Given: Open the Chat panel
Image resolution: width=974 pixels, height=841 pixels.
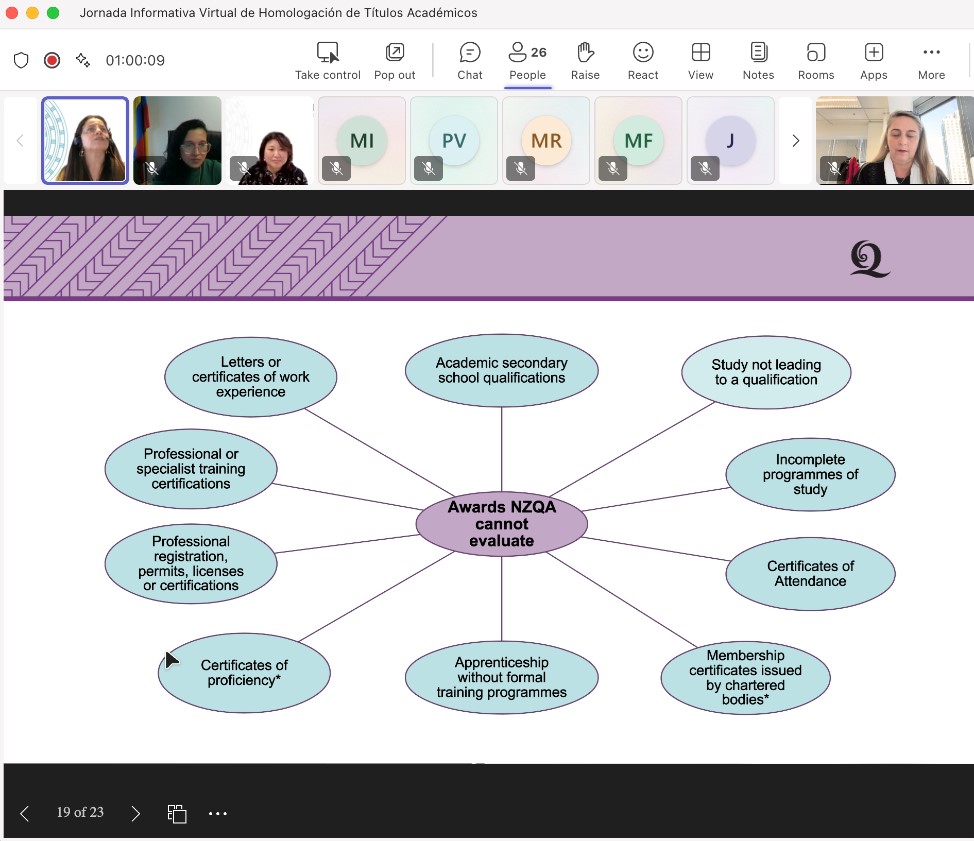Looking at the screenshot, I should click(470, 61).
